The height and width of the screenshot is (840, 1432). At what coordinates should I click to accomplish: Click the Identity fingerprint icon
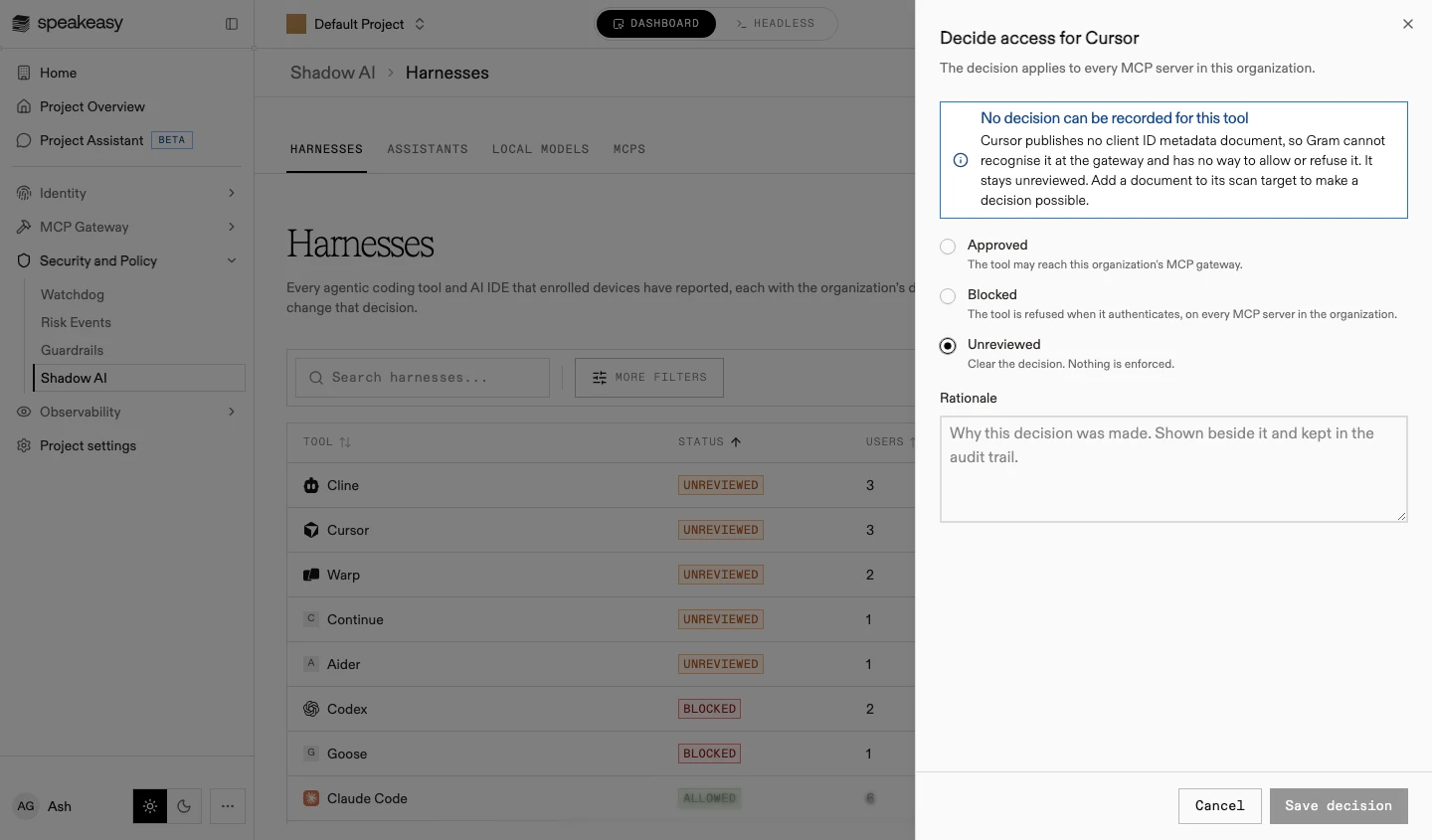24,193
